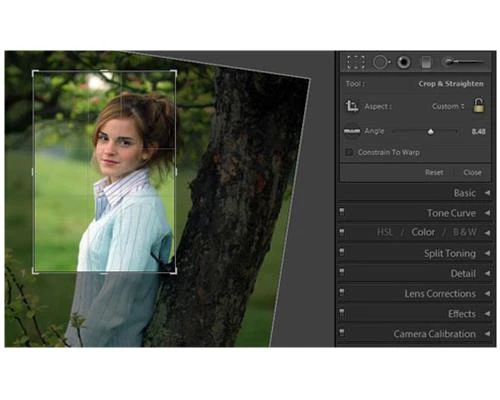500x400 pixels.
Task: Click the left edge crop handle
Action: click(x=33, y=172)
